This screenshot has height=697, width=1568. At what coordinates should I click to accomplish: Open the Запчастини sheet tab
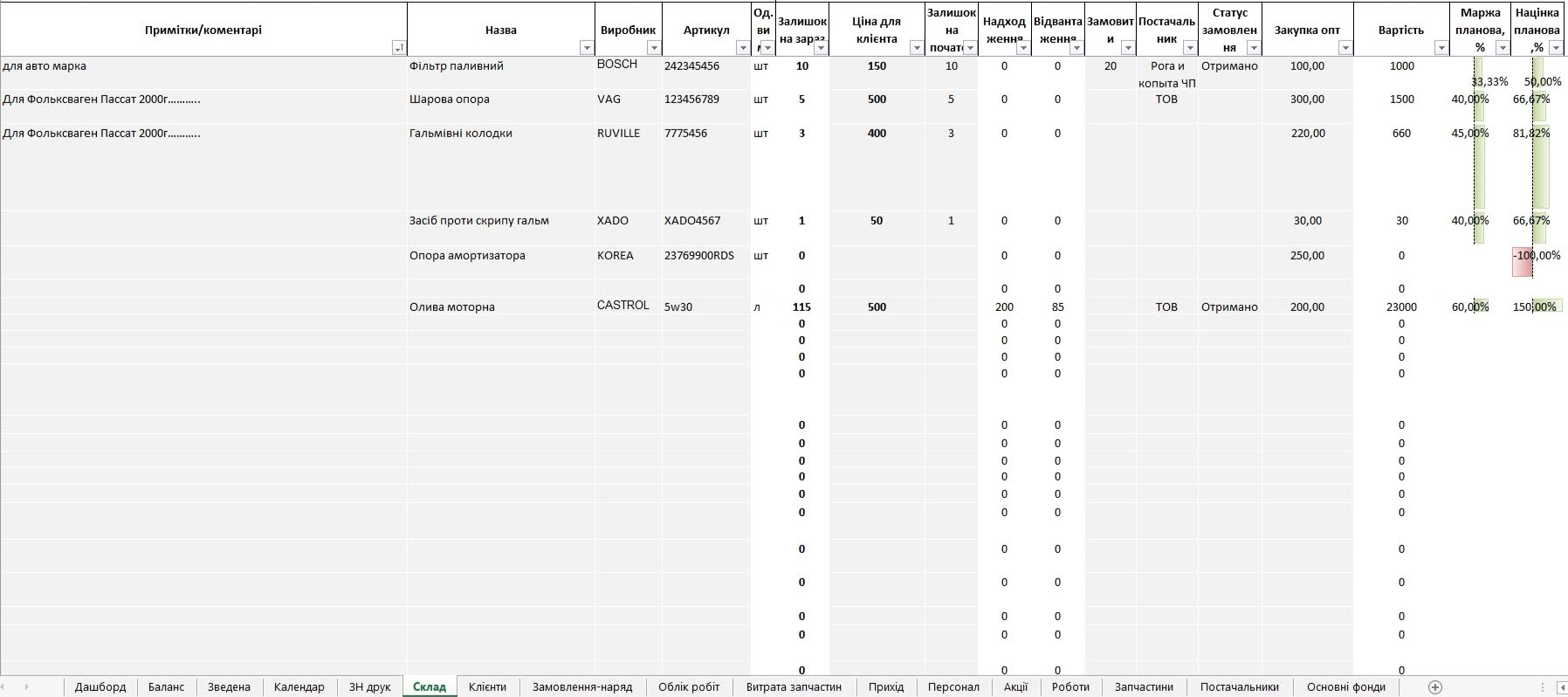pos(1144,687)
